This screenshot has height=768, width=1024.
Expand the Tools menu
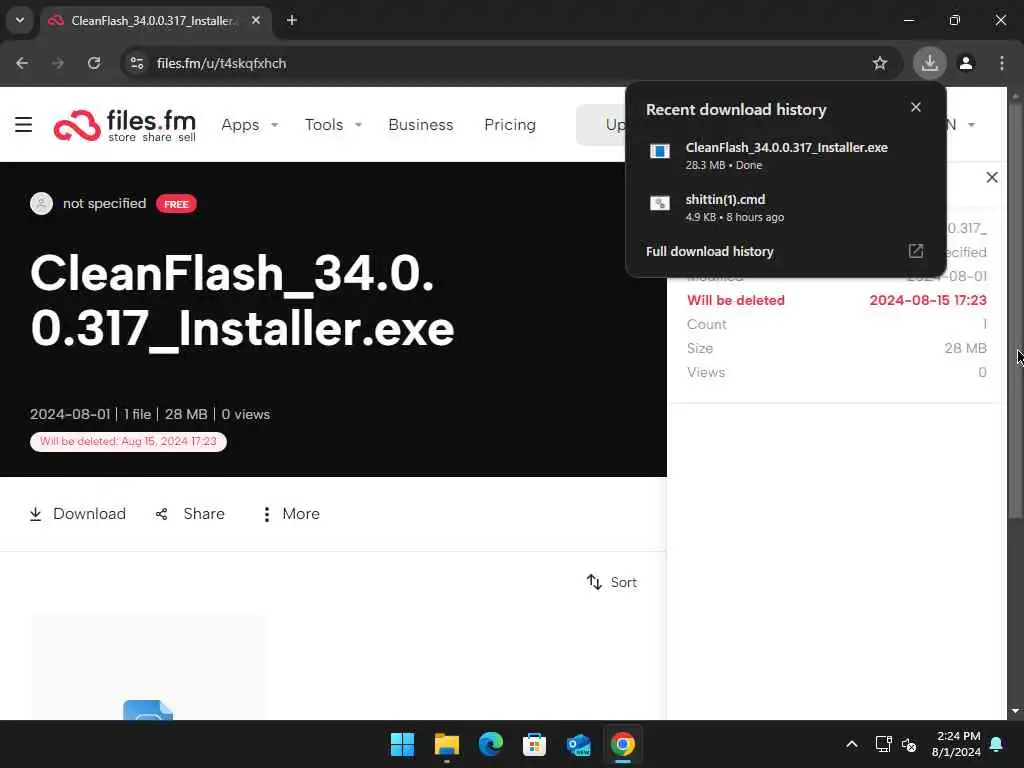(x=333, y=125)
